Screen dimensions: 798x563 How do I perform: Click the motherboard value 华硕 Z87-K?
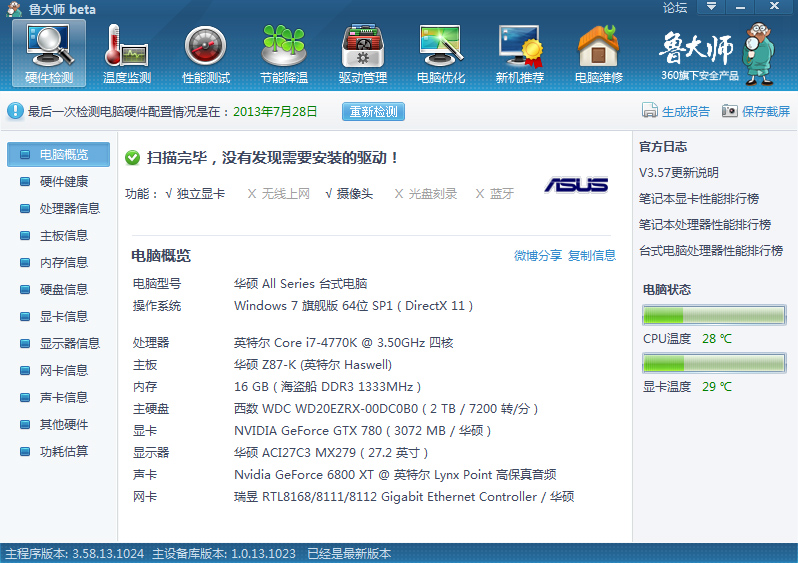pyautogui.click(x=313, y=364)
